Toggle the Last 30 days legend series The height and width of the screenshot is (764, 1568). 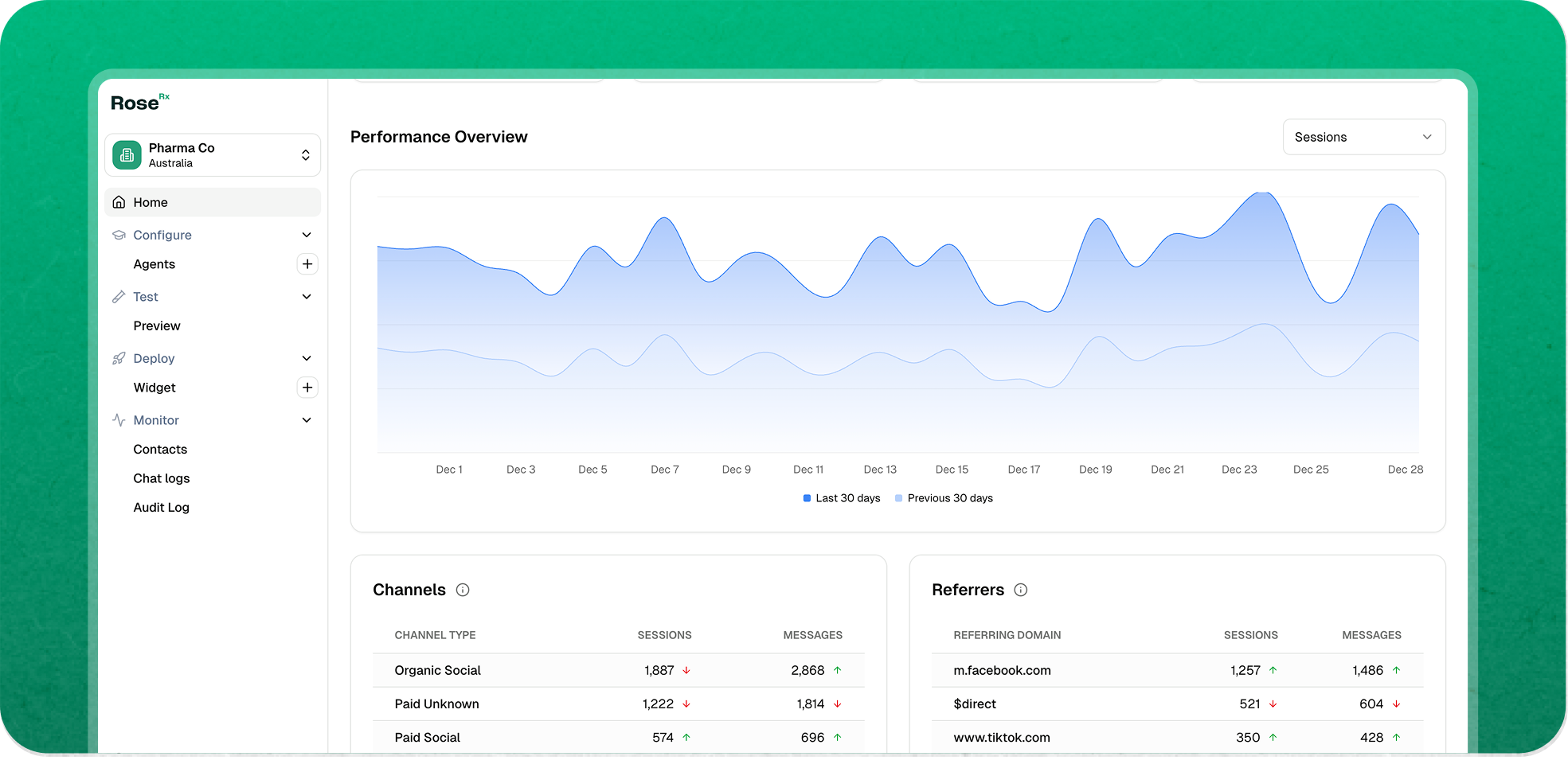[842, 498]
